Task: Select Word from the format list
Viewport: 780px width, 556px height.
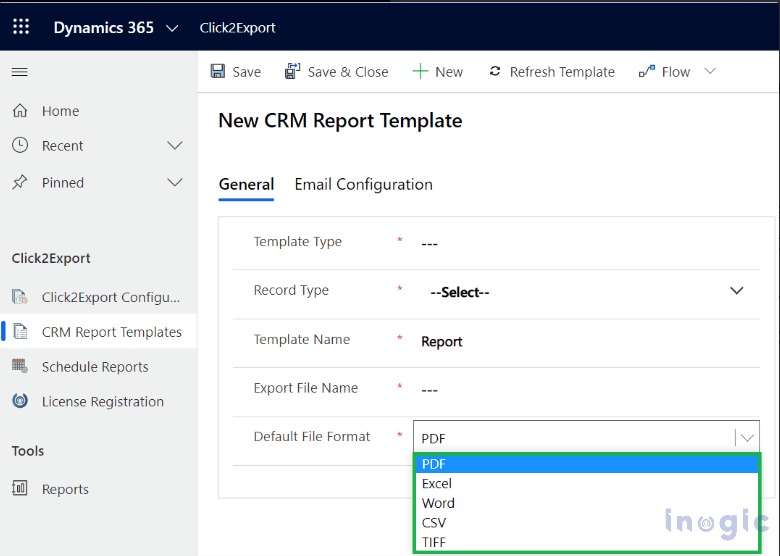Action: tap(586, 503)
